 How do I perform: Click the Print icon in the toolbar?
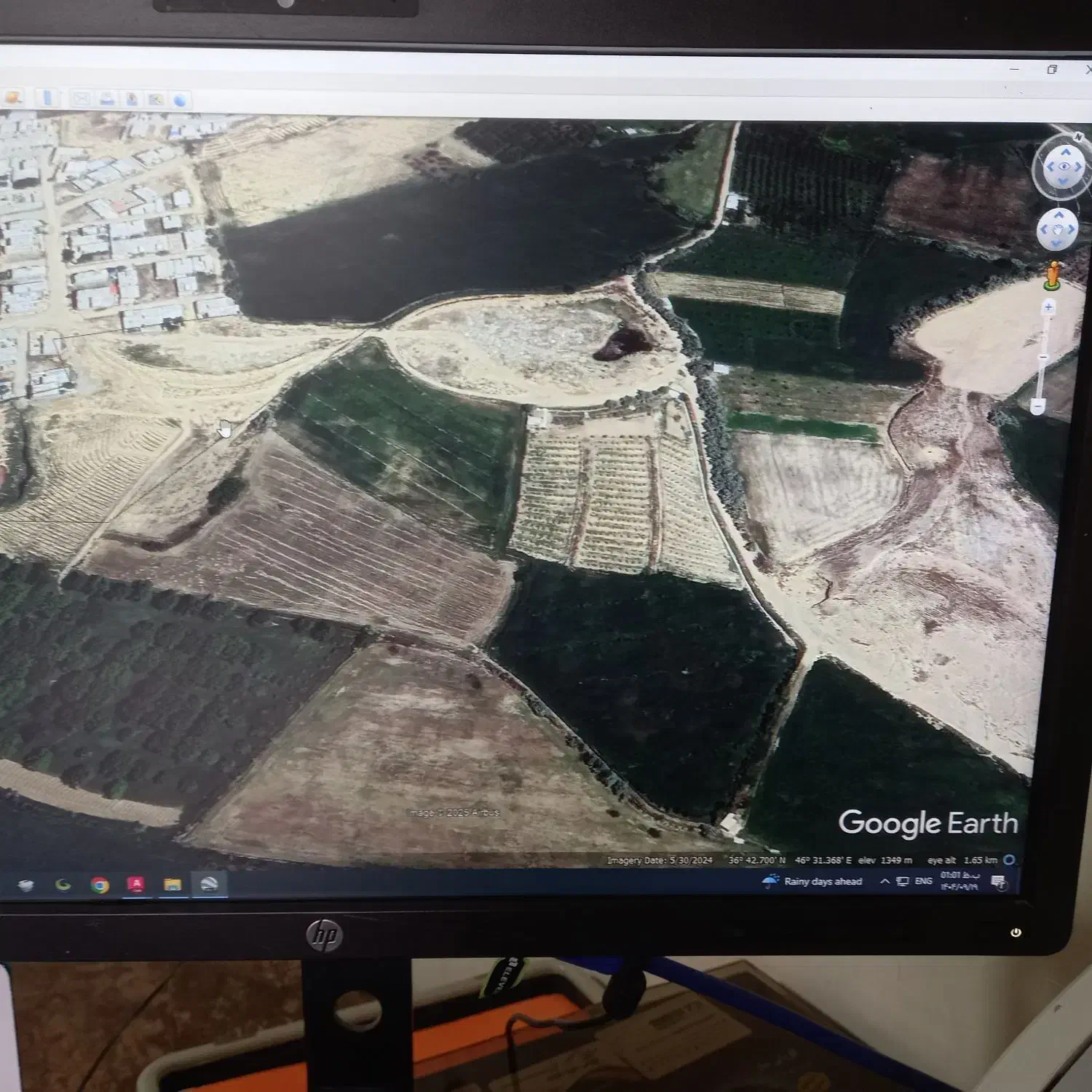click(x=107, y=99)
